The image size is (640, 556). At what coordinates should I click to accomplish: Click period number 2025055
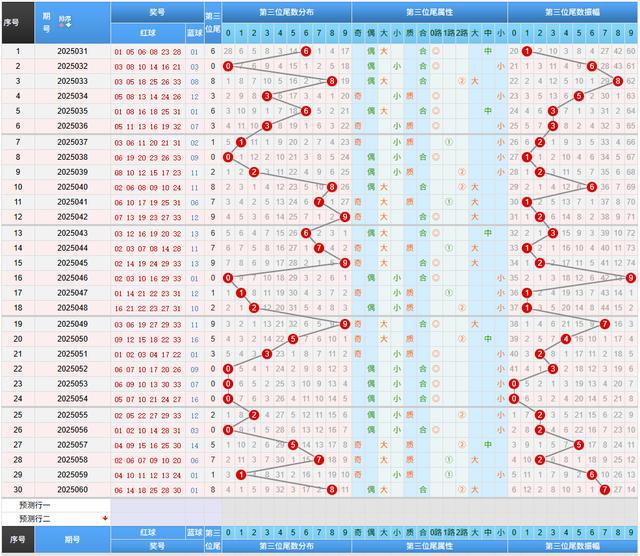(x=72, y=415)
